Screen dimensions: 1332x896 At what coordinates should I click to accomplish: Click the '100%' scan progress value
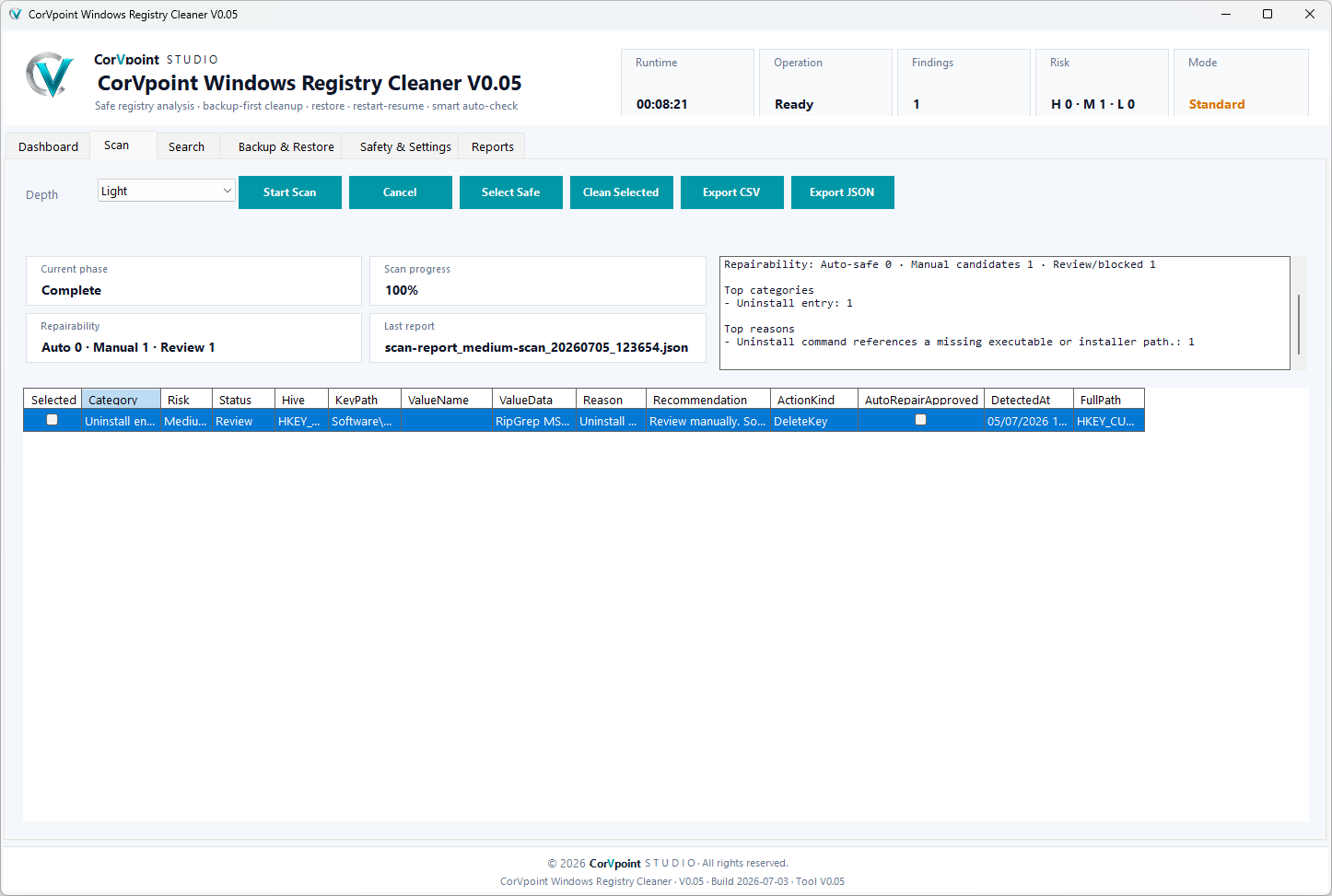(402, 290)
